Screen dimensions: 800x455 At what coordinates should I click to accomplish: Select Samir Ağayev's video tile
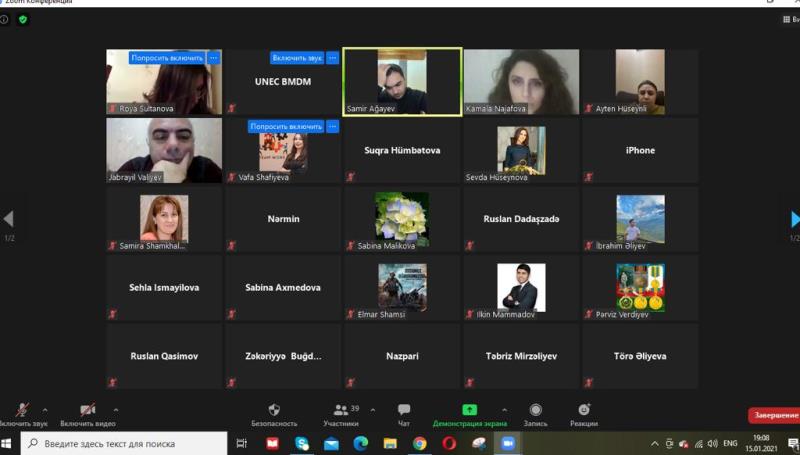402,82
